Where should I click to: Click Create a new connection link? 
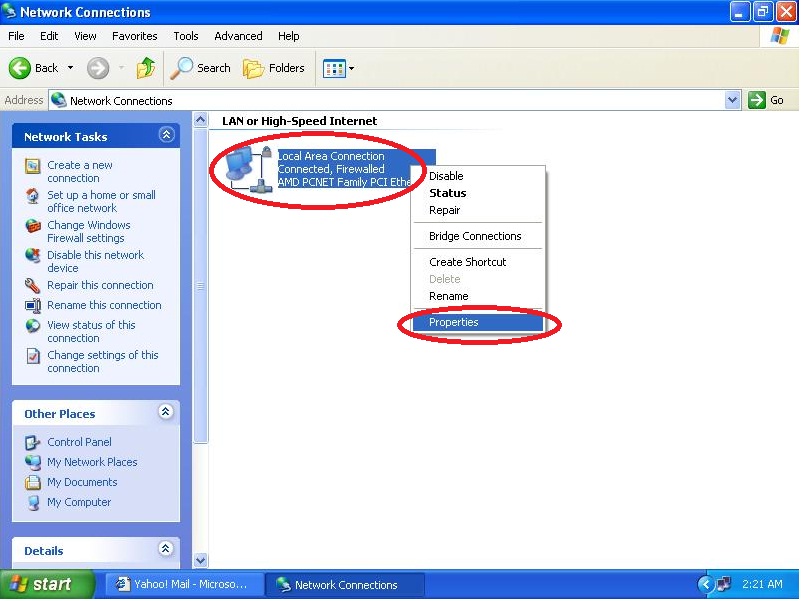click(80, 172)
